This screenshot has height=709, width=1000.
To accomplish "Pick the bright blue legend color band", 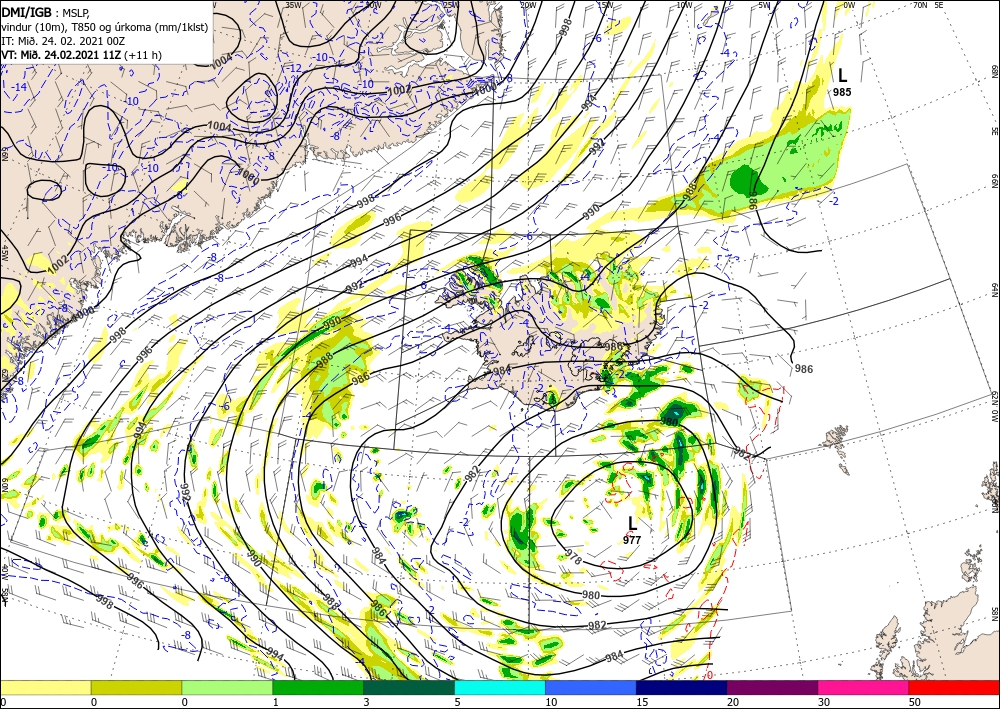I will point(591,687).
